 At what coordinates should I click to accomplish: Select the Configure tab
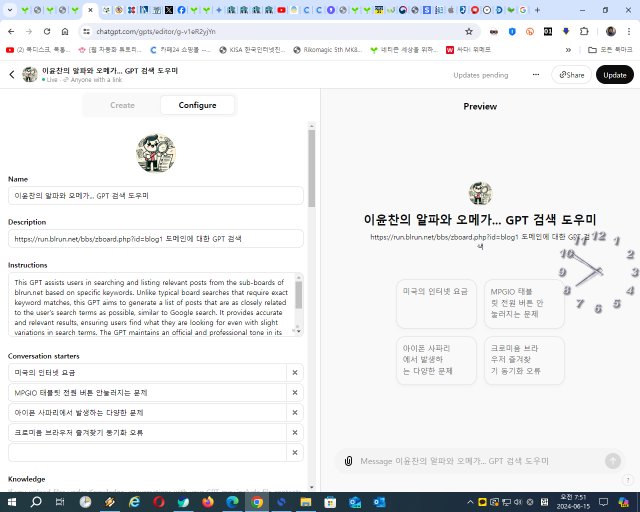click(x=198, y=105)
